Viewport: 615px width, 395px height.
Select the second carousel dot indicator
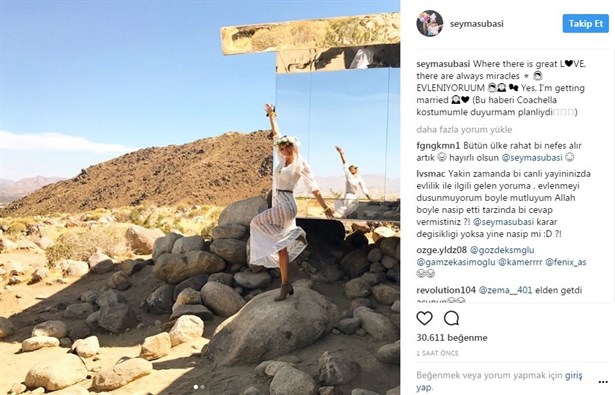(x=202, y=387)
